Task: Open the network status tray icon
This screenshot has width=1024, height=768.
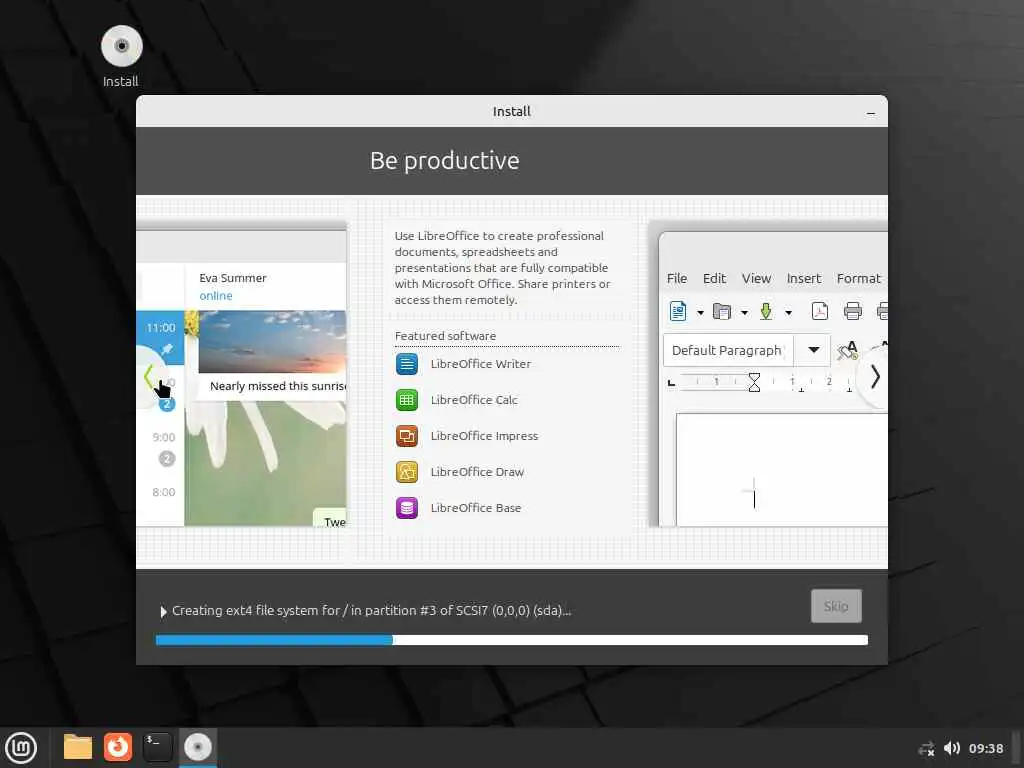Action: 926,749
